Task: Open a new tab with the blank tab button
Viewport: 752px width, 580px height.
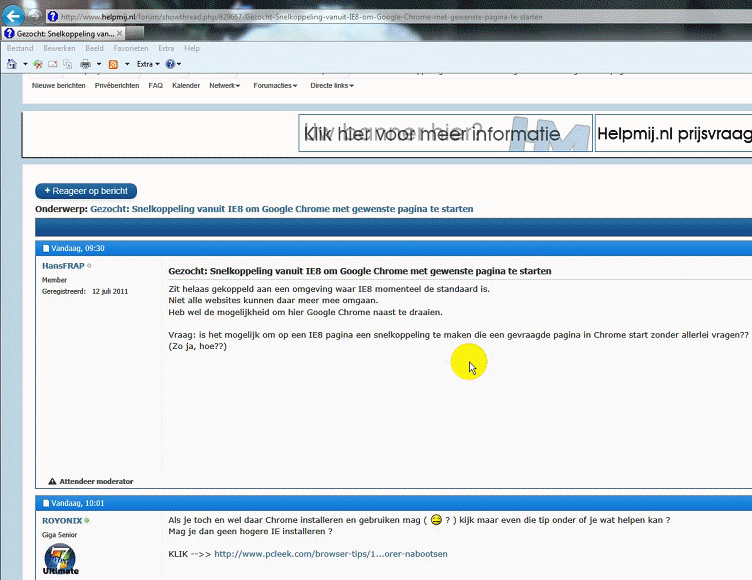Action: (x=135, y=33)
